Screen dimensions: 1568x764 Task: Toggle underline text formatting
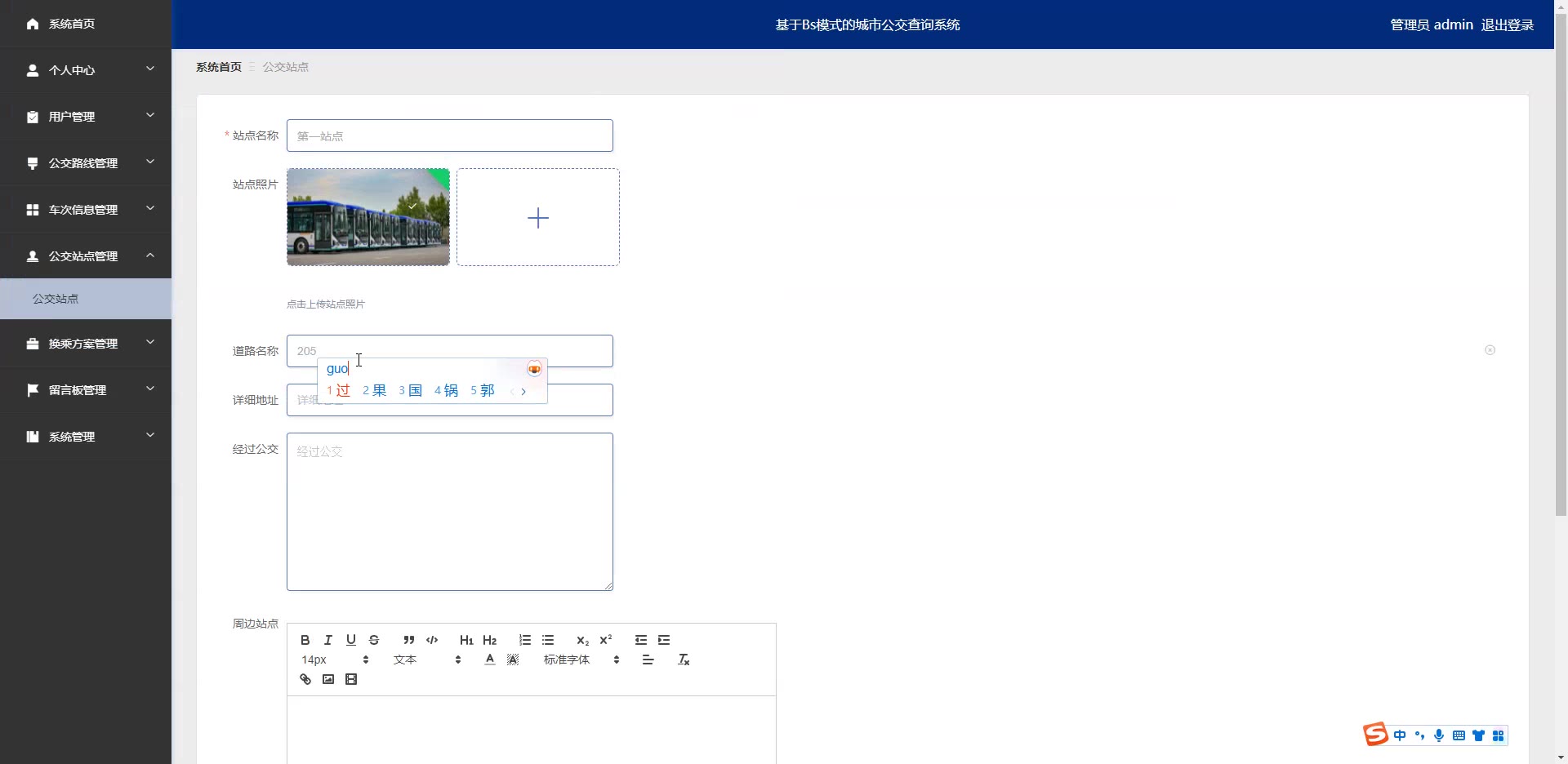(x=351, y=640)
